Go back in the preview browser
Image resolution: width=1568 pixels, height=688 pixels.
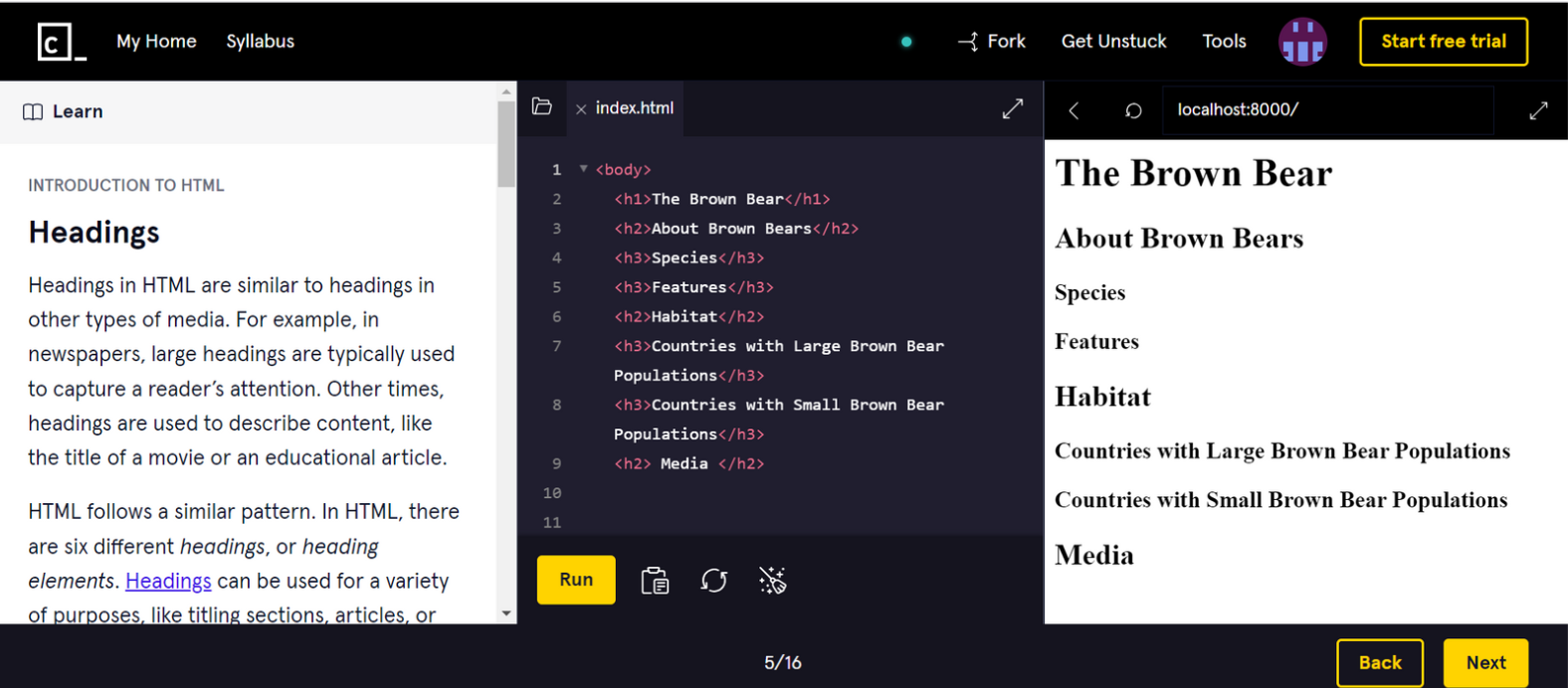tap(1074, 110)
